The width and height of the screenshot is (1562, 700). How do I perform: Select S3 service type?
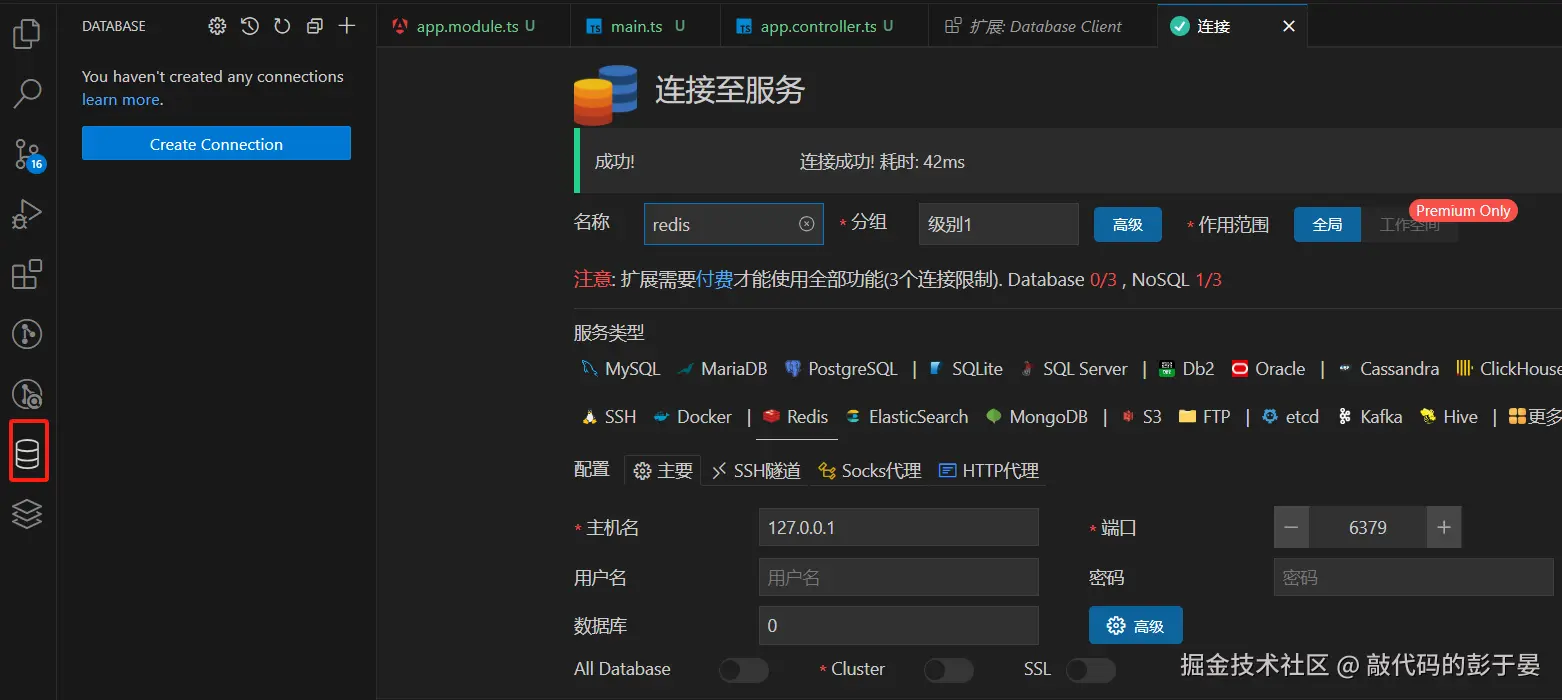(1141, 417)
